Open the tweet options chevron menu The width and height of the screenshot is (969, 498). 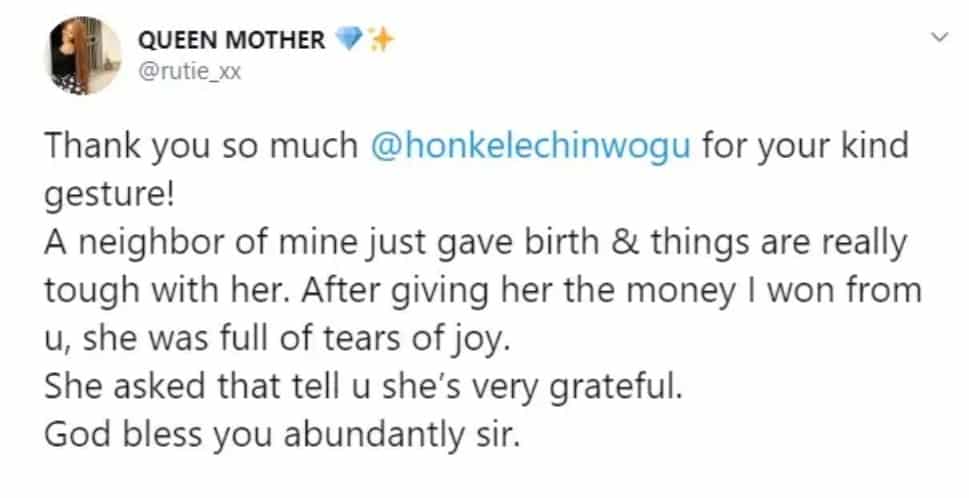[x=938, y=37]
